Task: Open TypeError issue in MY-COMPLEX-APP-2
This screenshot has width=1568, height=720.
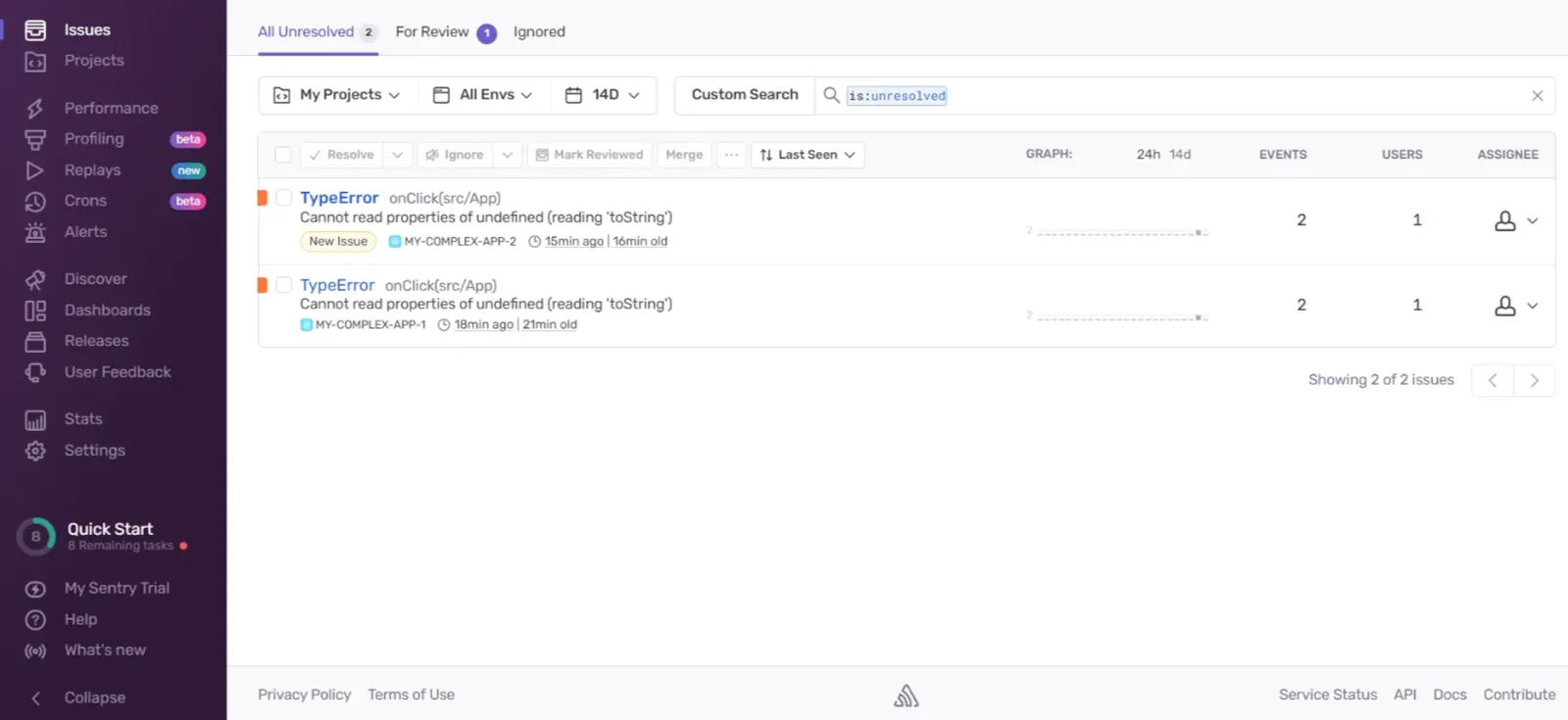Action: coord(339,198)
